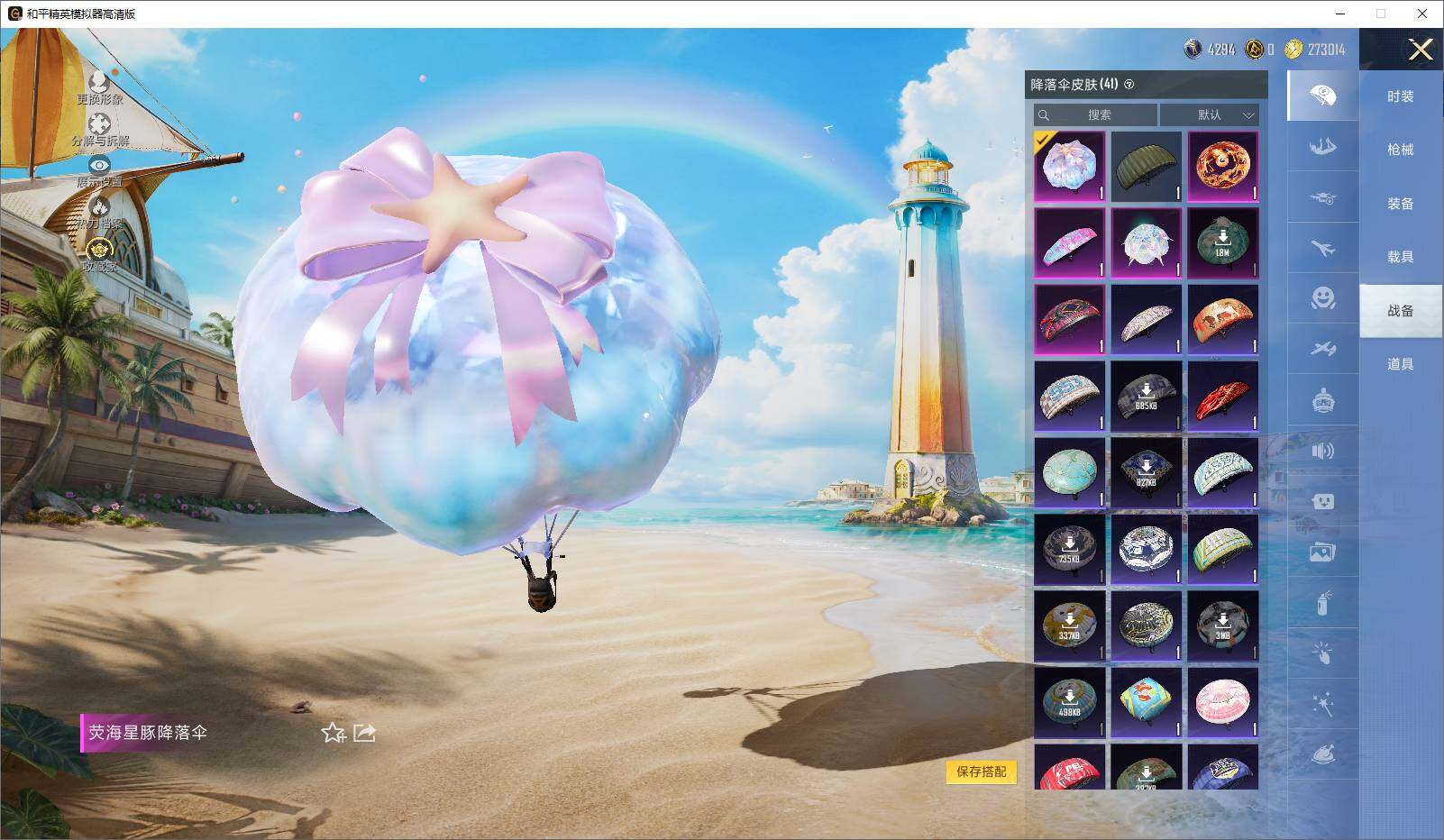Select the red and black patterned parachute
1444x840 pixels.
pyautogui.click(x=1070, y=320)
